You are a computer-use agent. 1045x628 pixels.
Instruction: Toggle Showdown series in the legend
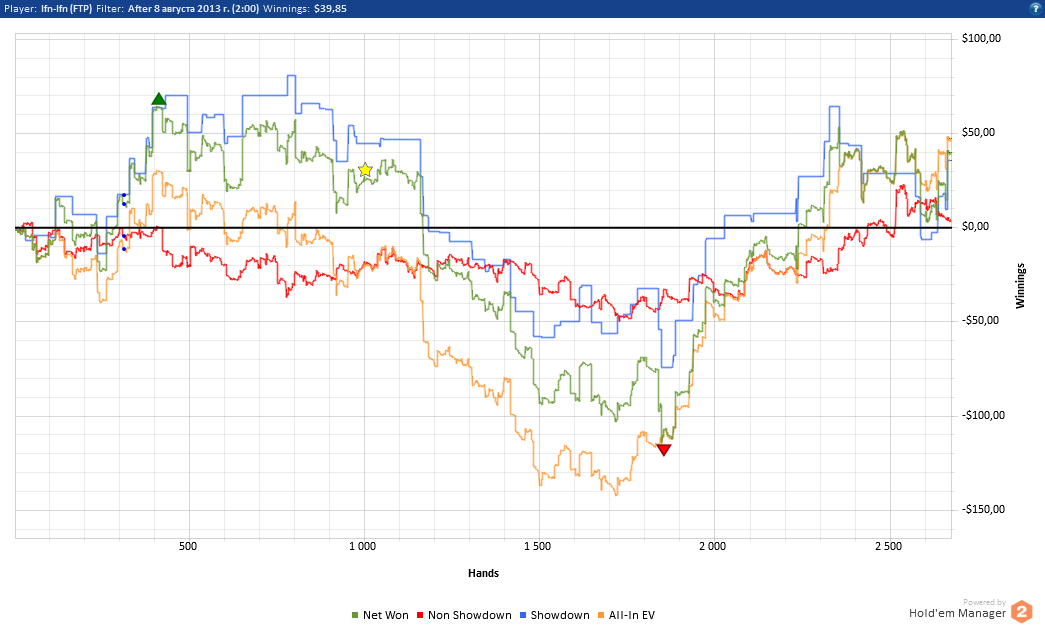click(556, 615)
